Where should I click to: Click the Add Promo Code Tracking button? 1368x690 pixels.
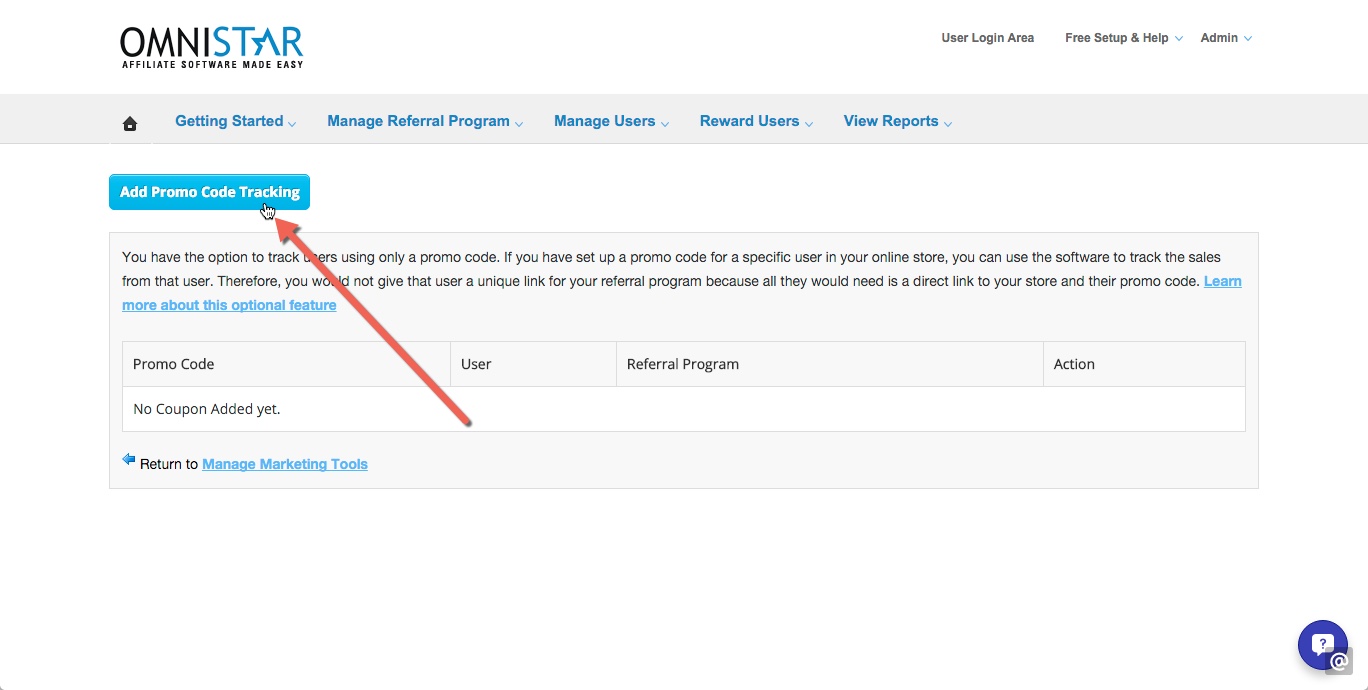(209, 191)
